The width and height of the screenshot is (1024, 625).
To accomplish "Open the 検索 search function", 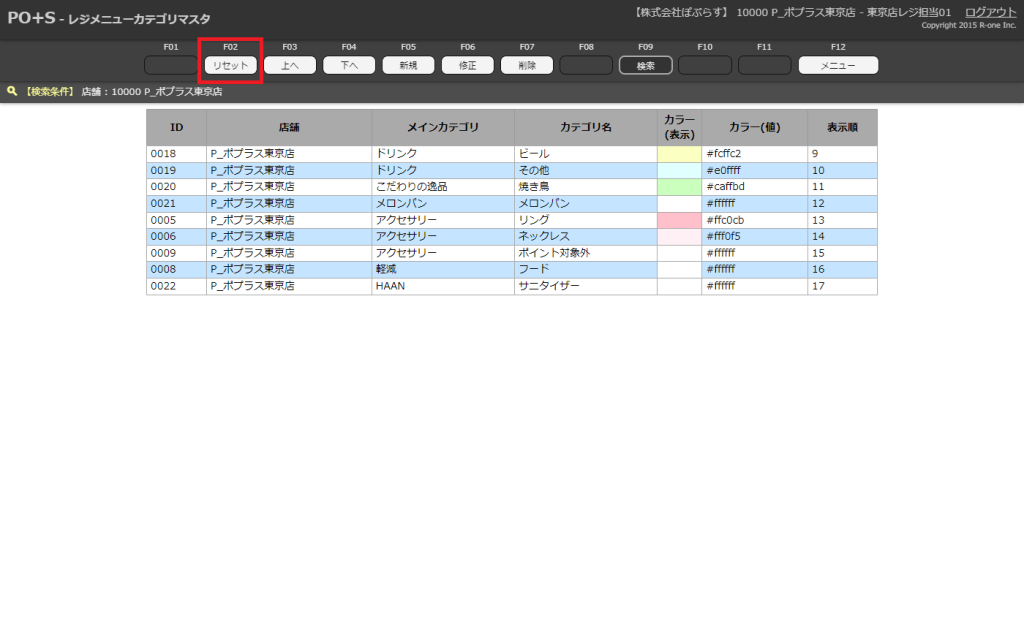I will click(645, 65).
